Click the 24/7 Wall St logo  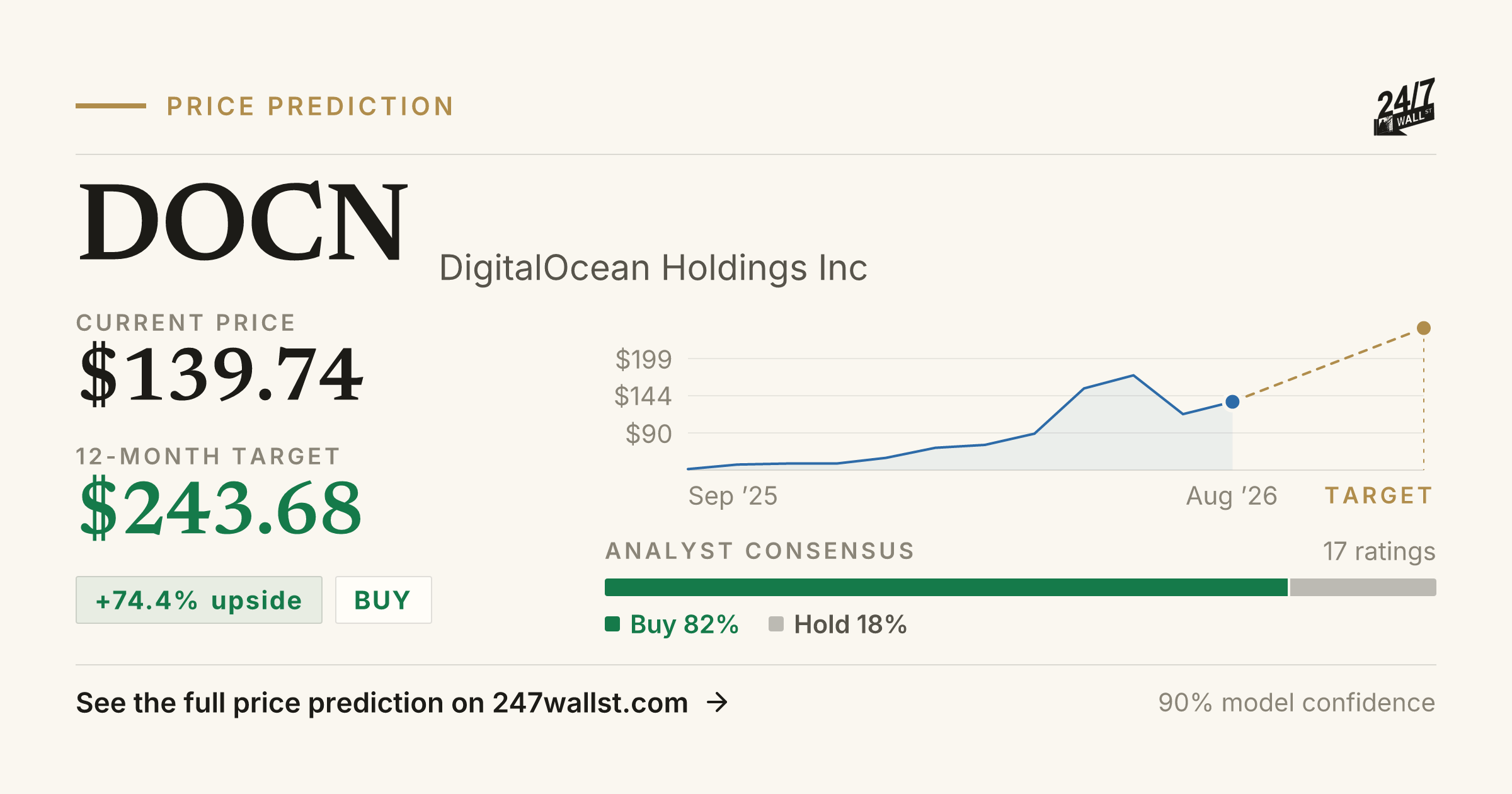[x=1404, y=106]
